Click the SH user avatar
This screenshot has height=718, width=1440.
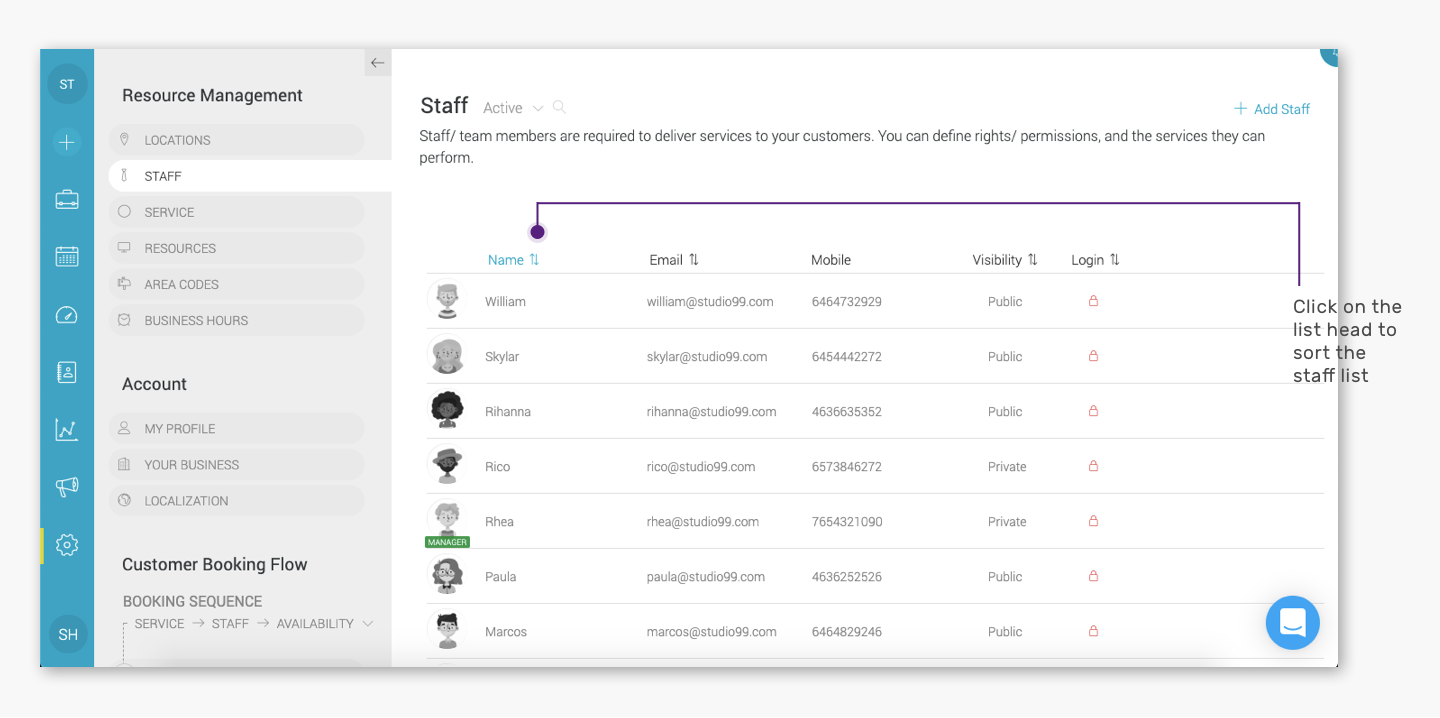(68, 634)
